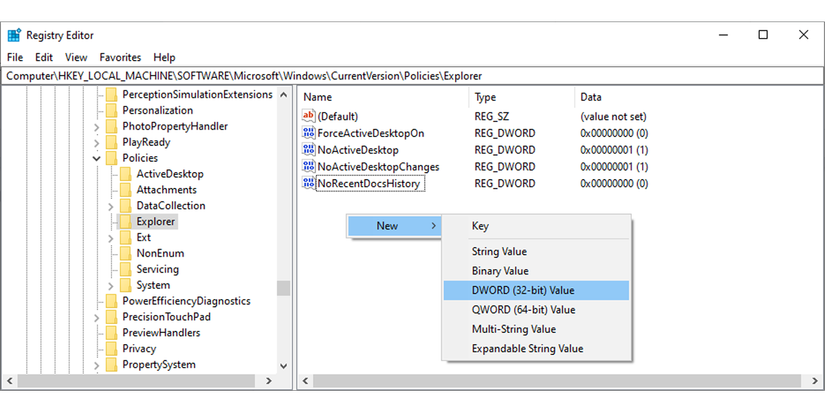Image resolution: width=825 pixels, height=413 pixels.
Task: Click the NoActiveDesktop DWORD icon
Action: pyautogui.click(x=308, y=149)
